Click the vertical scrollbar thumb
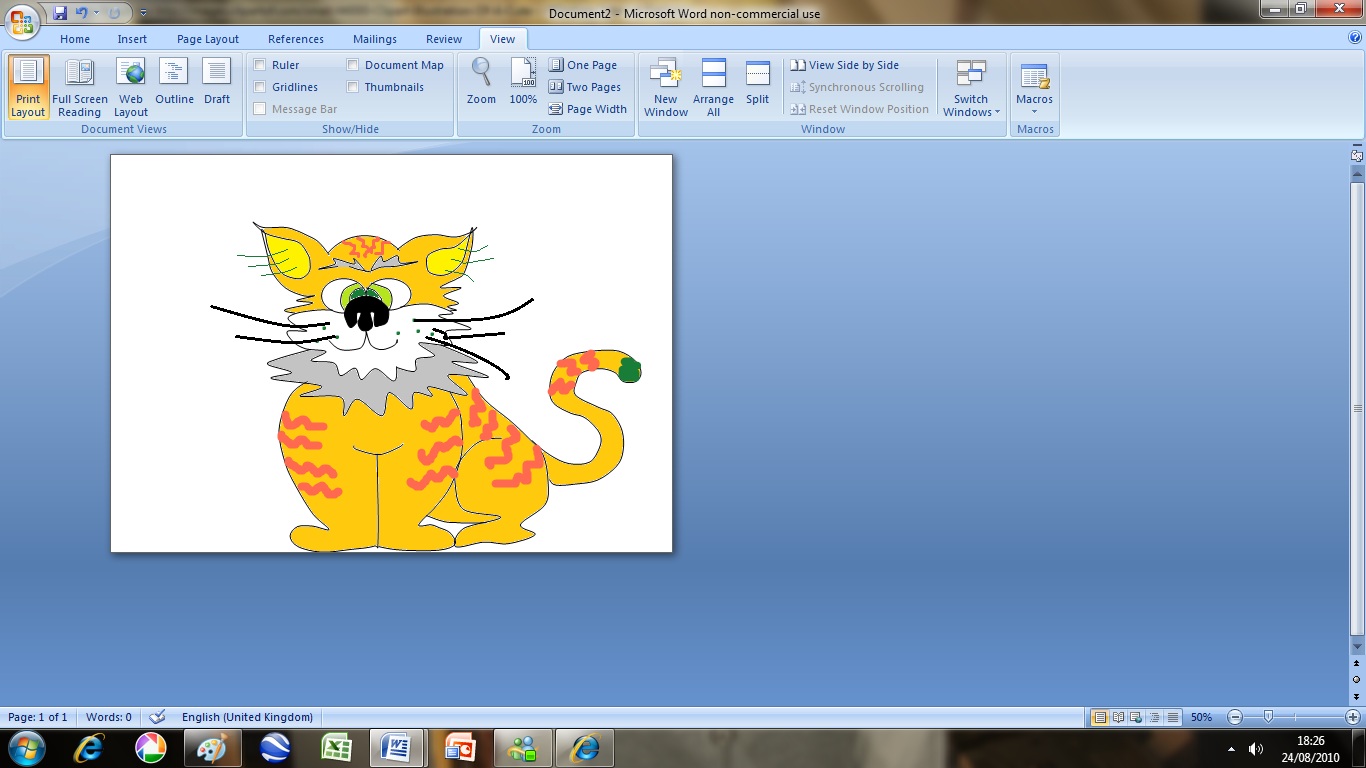This screenshot has width=1366, height=768. [1357, 408]
